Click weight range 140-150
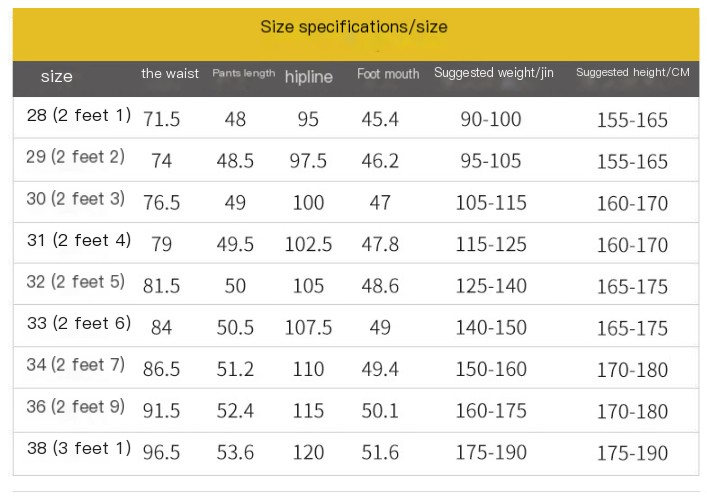 (491, 327)
